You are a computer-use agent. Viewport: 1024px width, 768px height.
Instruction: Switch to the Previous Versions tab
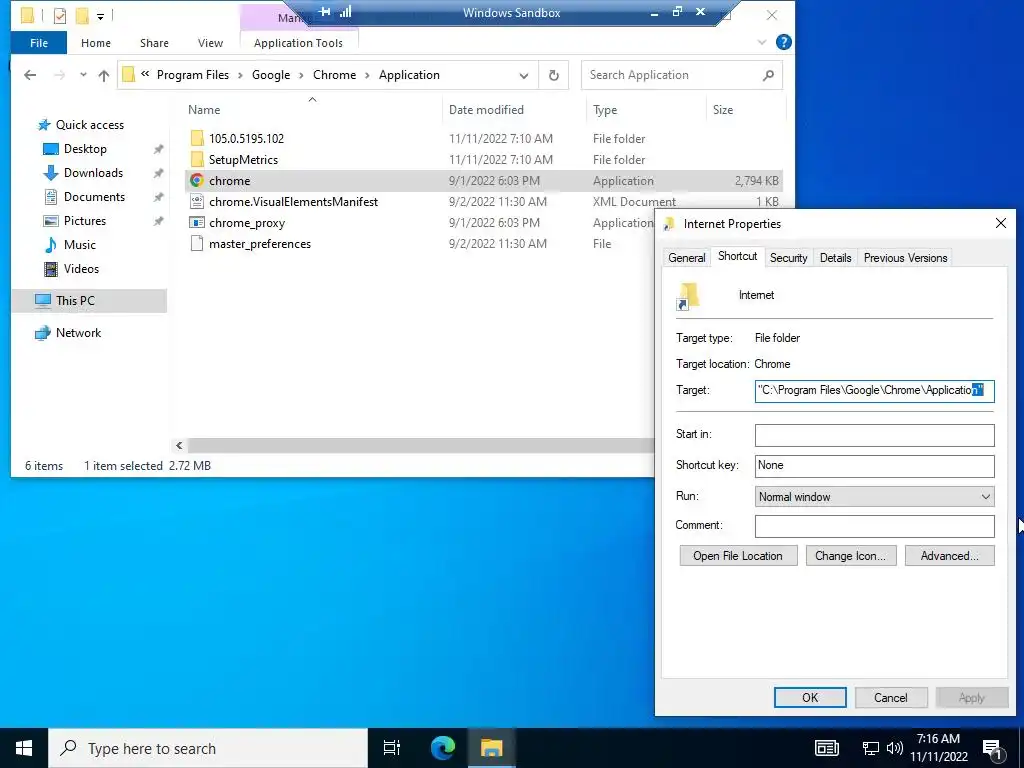tap(905, 258)
